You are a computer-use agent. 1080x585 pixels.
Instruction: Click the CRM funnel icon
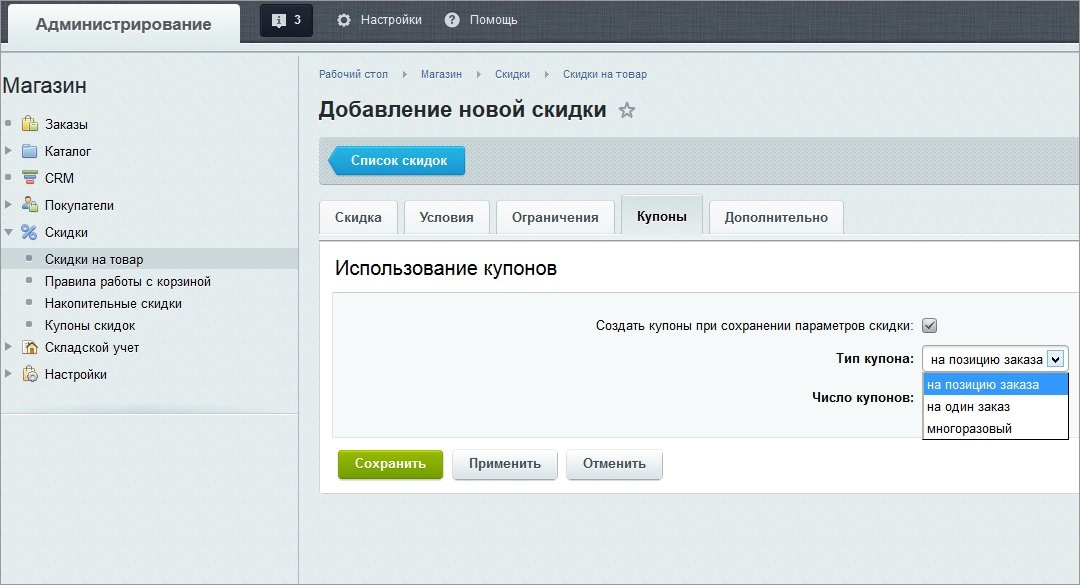click(x=30, y=178)
